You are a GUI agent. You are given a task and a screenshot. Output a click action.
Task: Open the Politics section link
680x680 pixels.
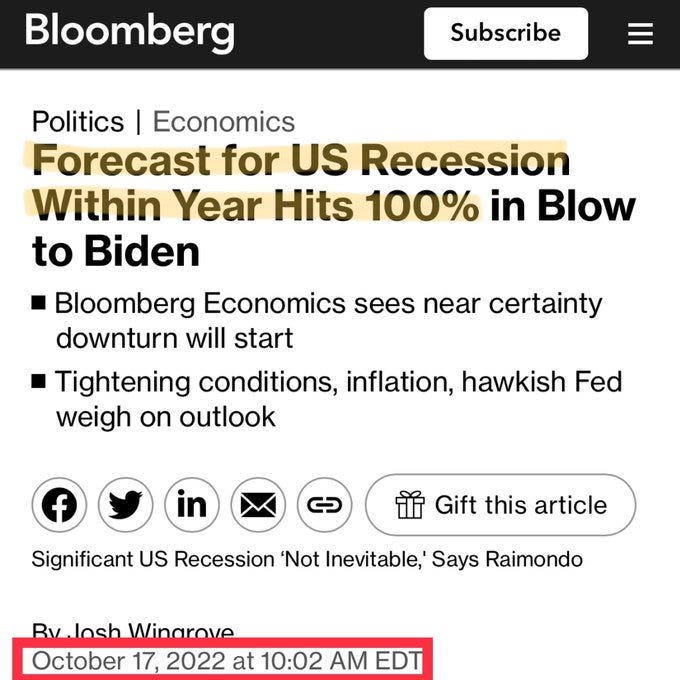point(78,121)
